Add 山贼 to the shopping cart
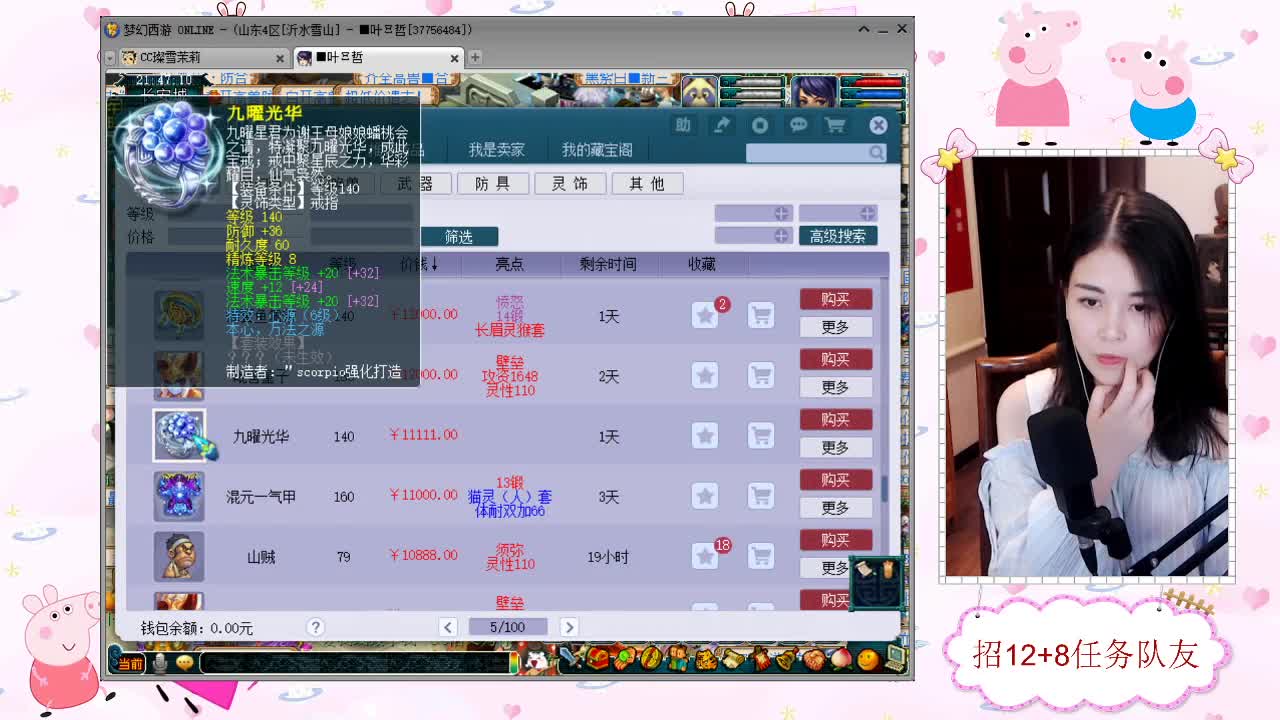 tap(761, 556)
